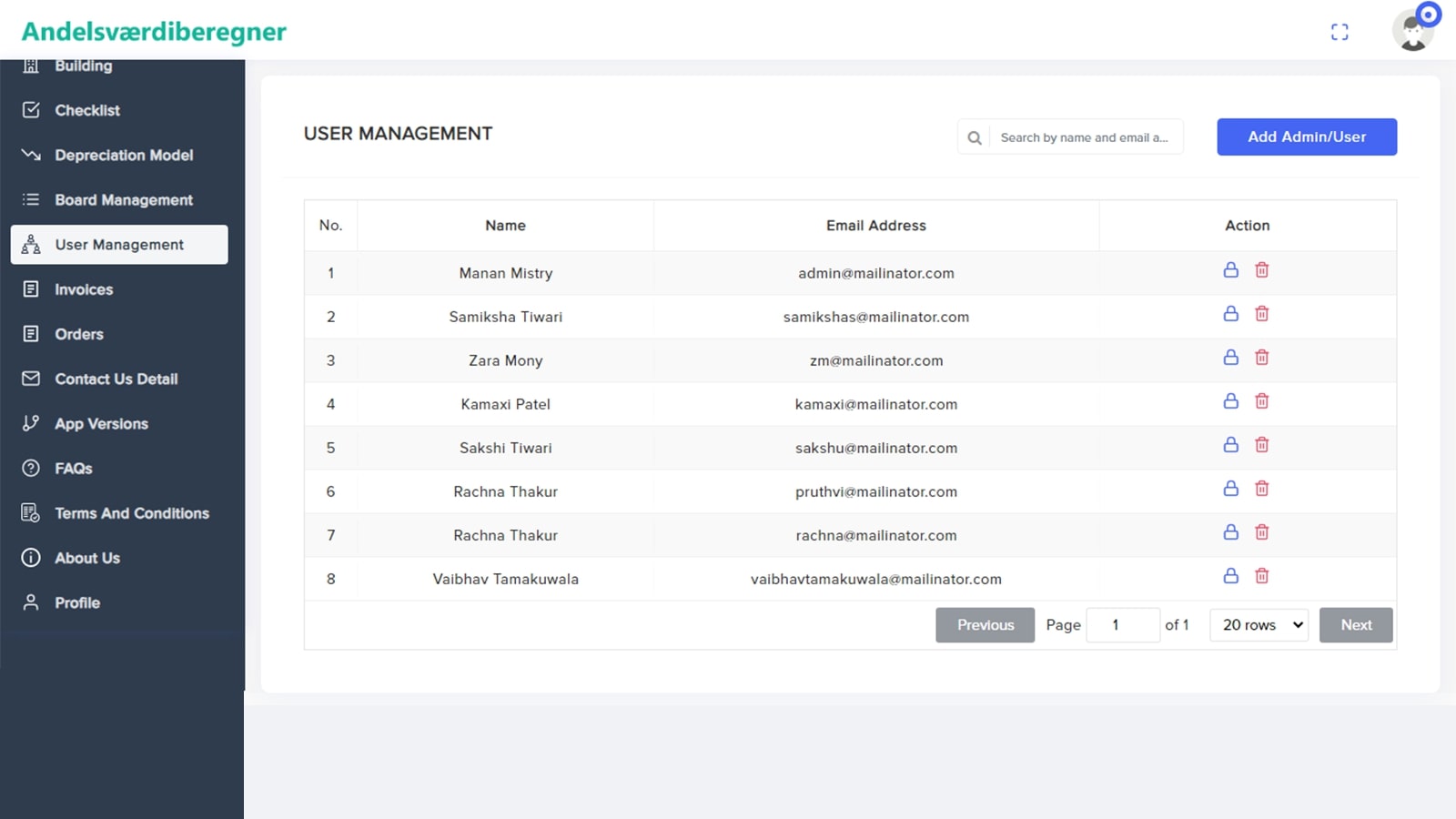Open Depreciation Model page

123,156
